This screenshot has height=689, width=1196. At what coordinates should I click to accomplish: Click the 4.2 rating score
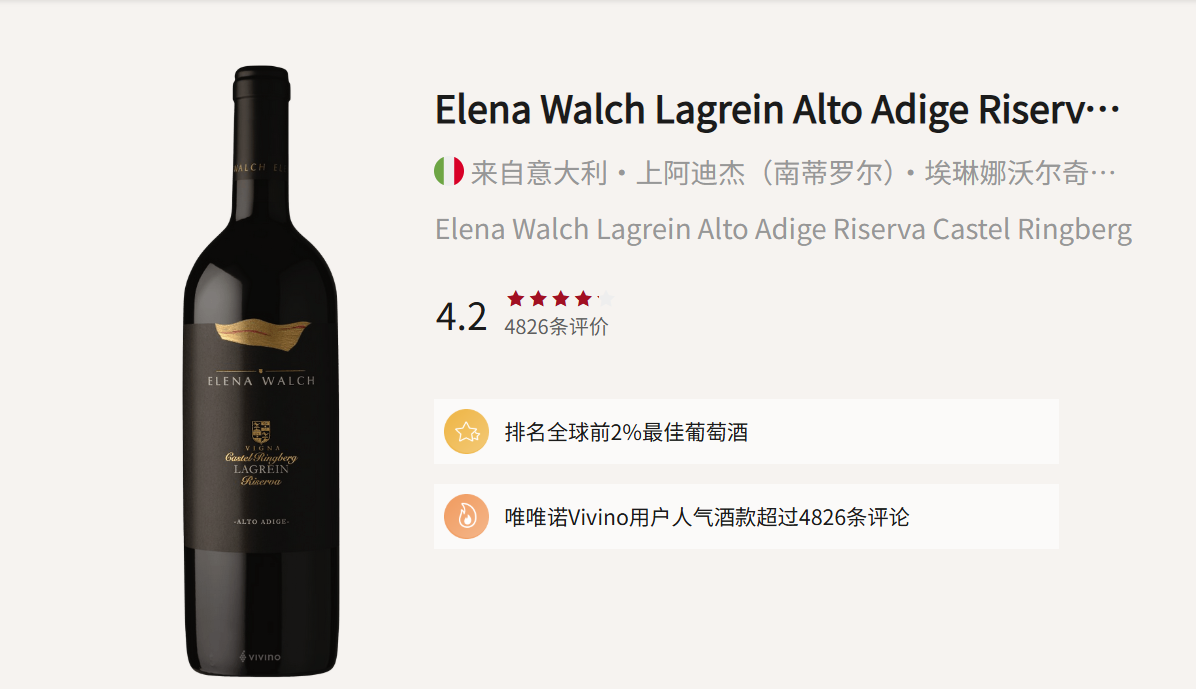[461, 316]
